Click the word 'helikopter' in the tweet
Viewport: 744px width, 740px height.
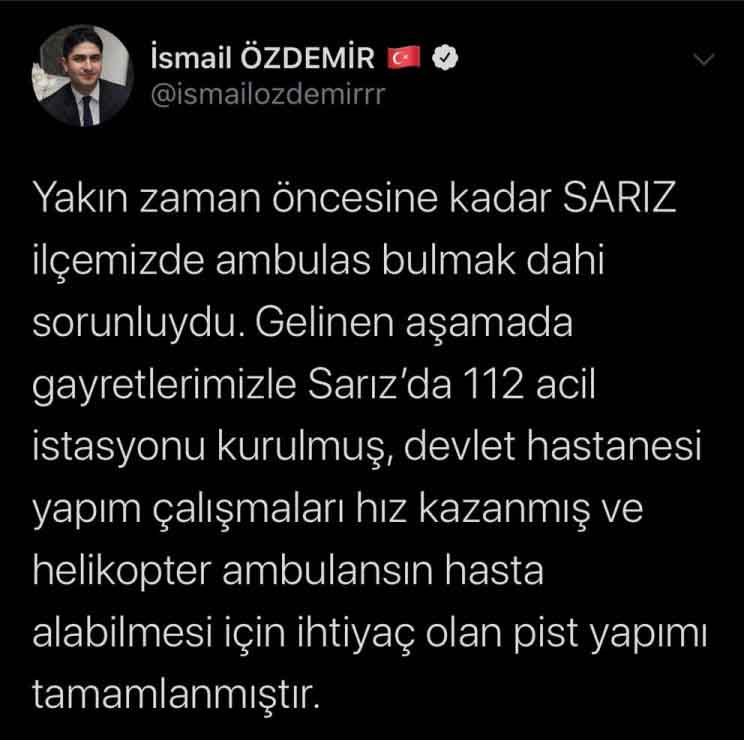tap(121, 571)
